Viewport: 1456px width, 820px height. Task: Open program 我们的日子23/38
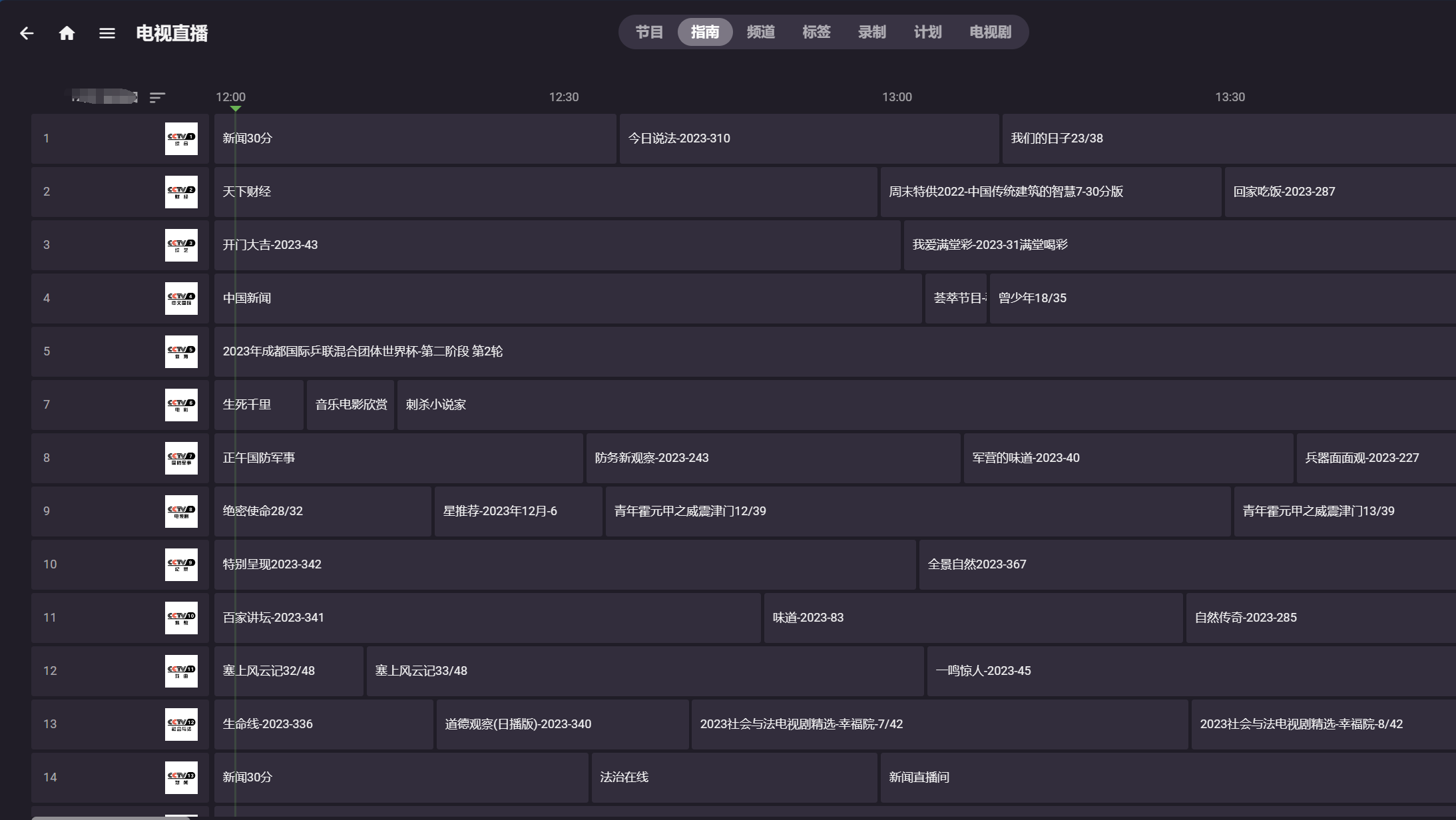point(1229,138)
